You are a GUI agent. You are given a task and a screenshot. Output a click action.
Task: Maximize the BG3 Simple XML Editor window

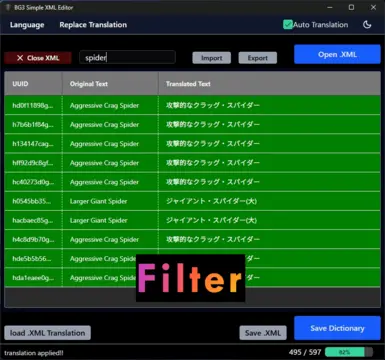point(351,7)
